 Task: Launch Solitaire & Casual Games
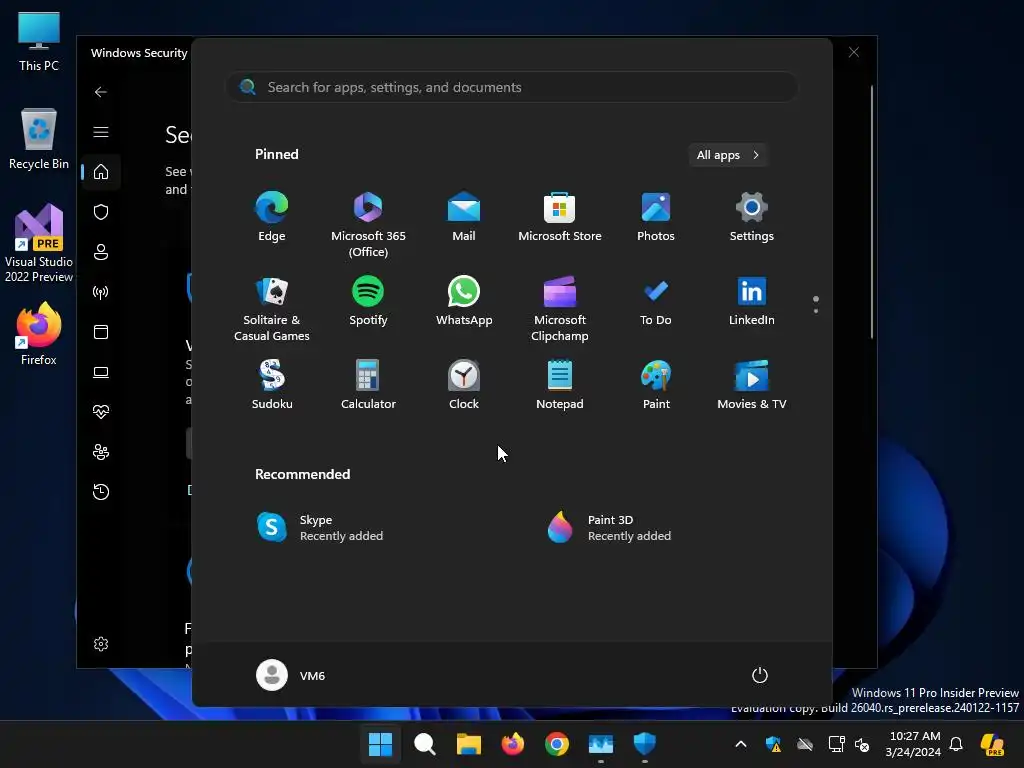pyautogui.click(x=272, y=309)
